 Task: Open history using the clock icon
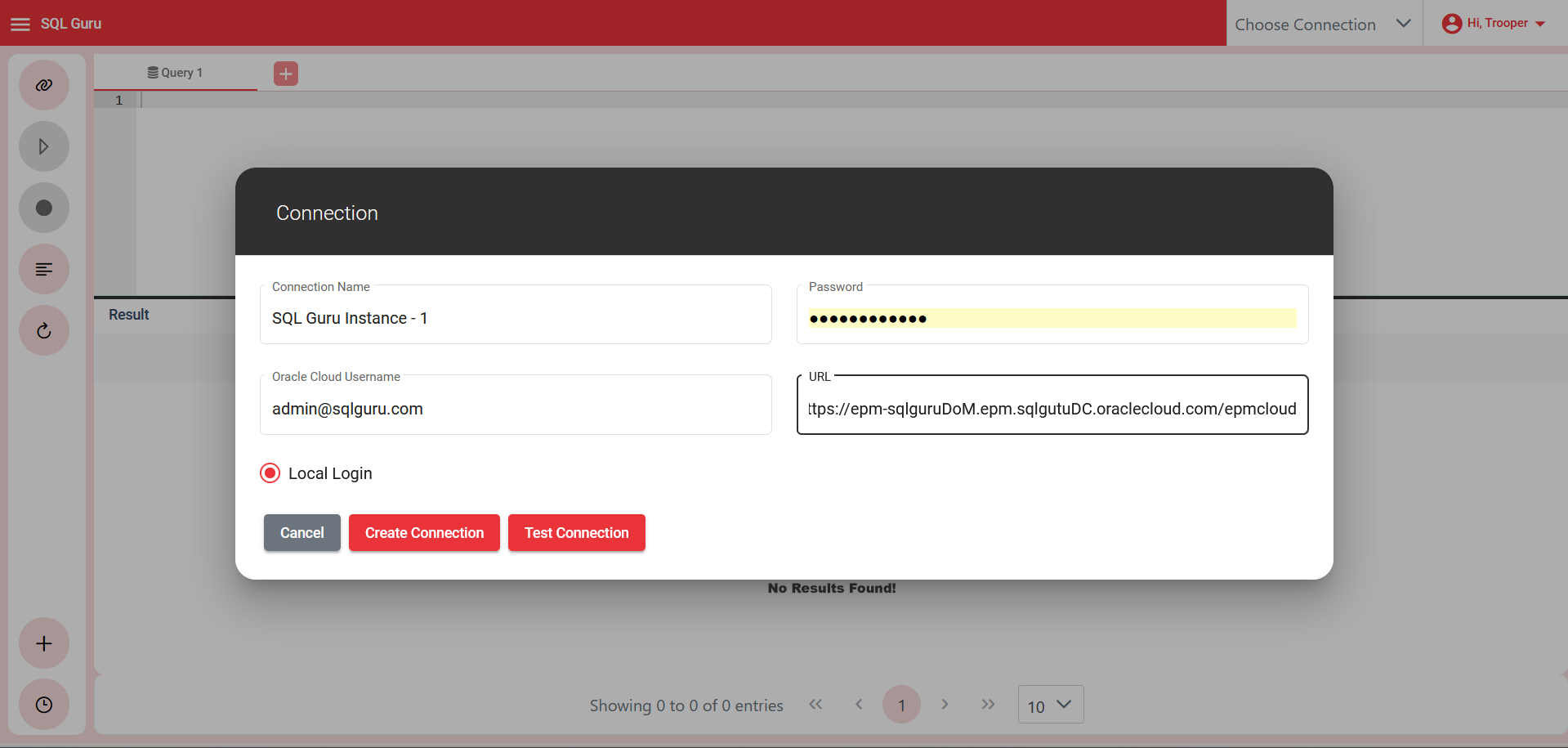(44, 705)
